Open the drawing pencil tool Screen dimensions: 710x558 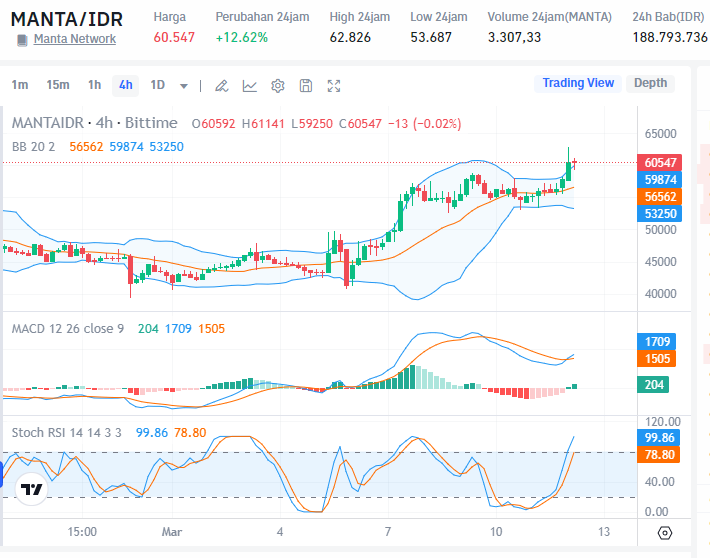[221, 86]
